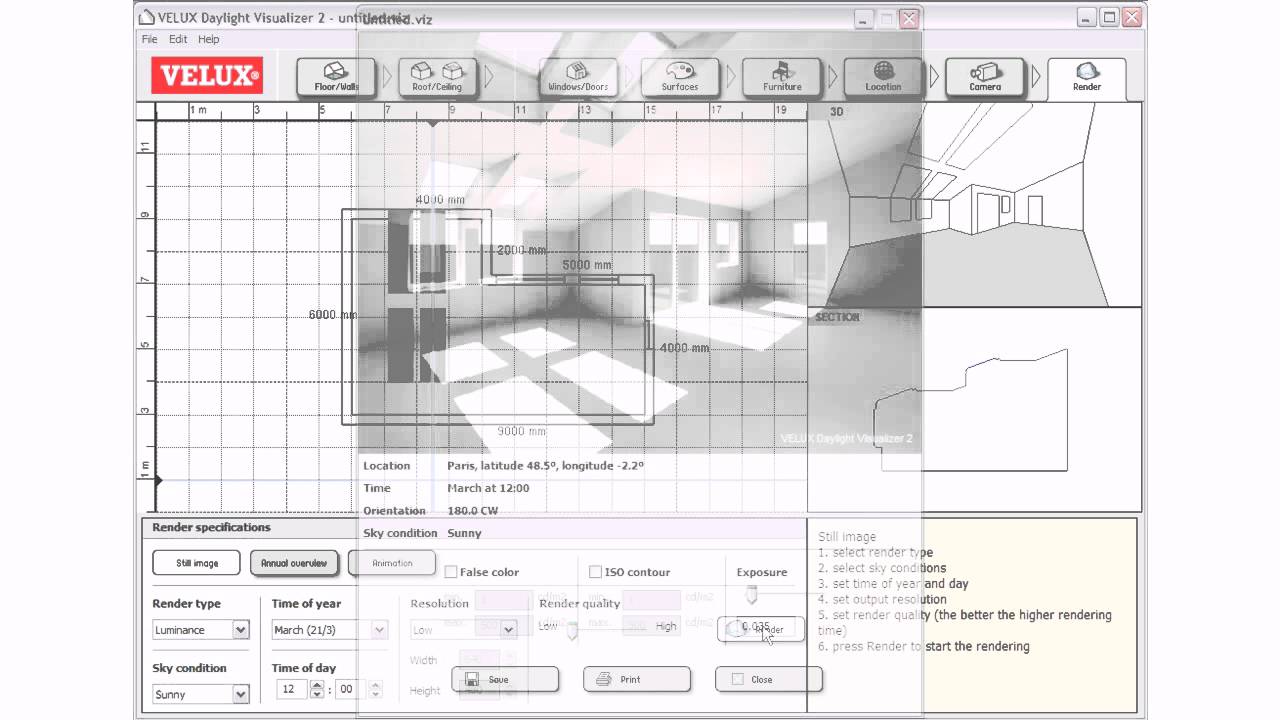Screen dimensions: 1280x720
Task: Open the Roof/Ceiling step
Action: click(438, 77)
